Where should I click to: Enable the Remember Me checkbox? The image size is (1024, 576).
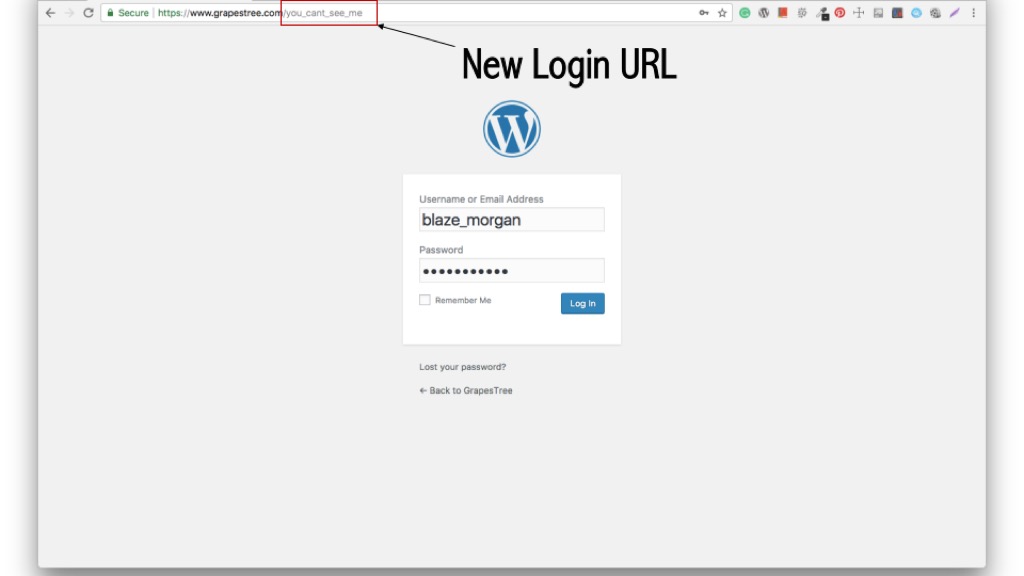pyautogui.click(x=424, y=300)
